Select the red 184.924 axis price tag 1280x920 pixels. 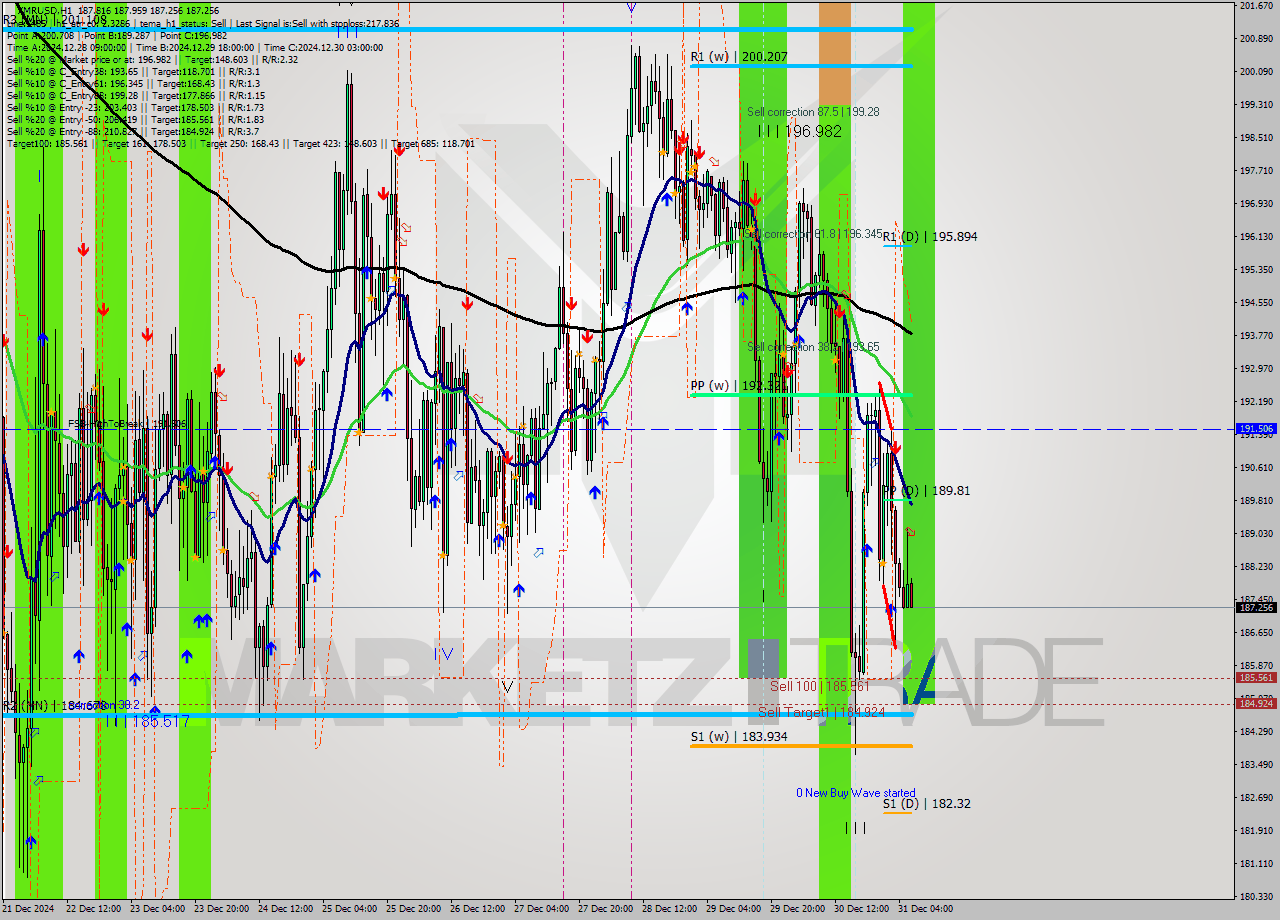coord(1256,703)
